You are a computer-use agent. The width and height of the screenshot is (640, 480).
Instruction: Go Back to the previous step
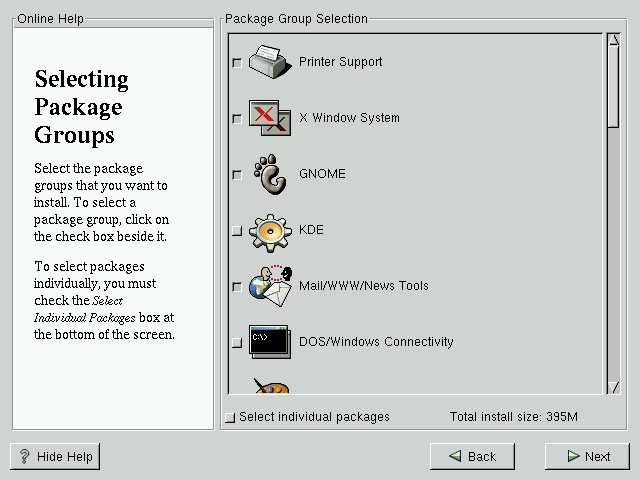tap(472, 456)
